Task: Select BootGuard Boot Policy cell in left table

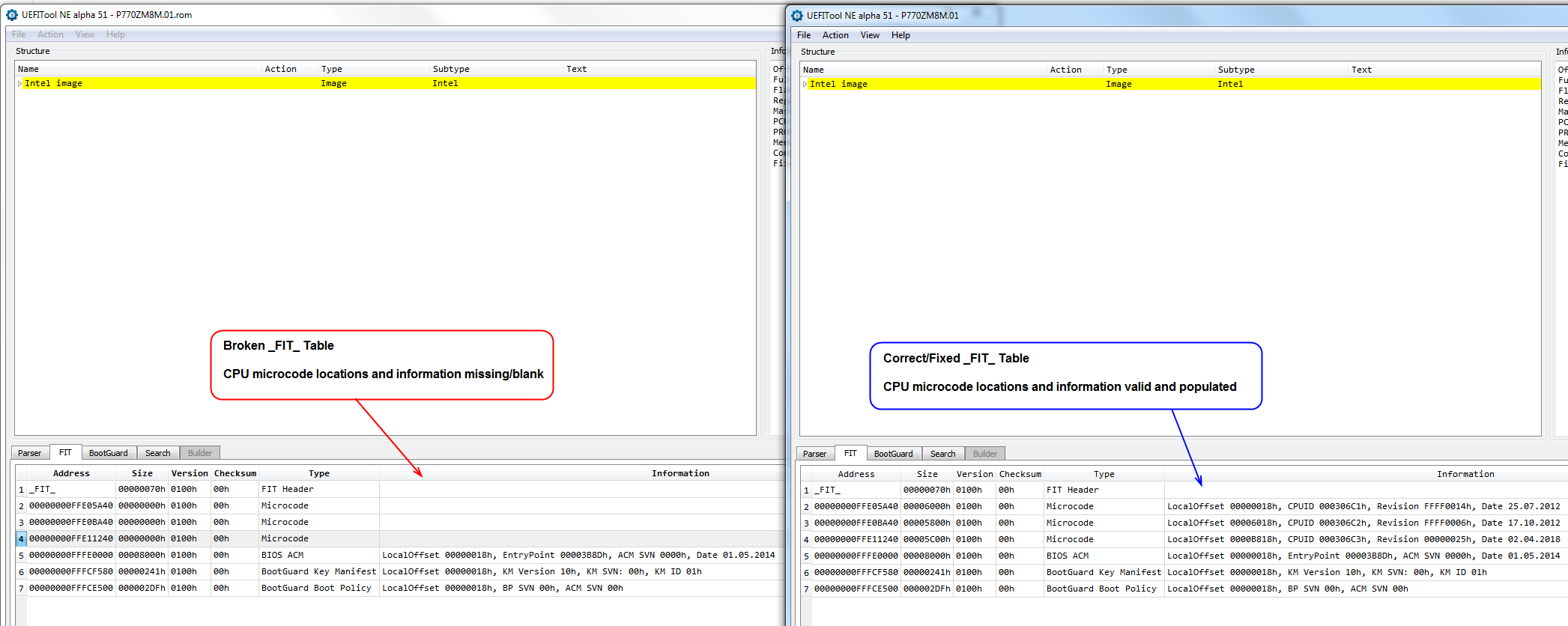Action: click(x=319, y=588)
